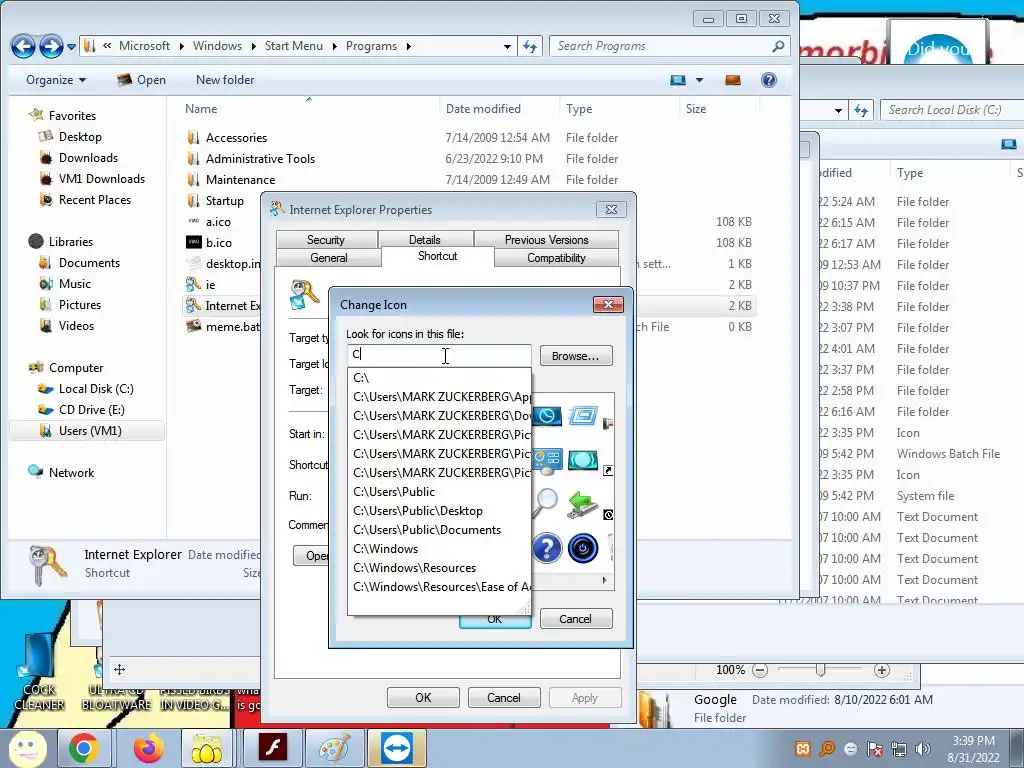Open the Pictures library
This screenshot has height=768, width=1024.
[80, 304]
